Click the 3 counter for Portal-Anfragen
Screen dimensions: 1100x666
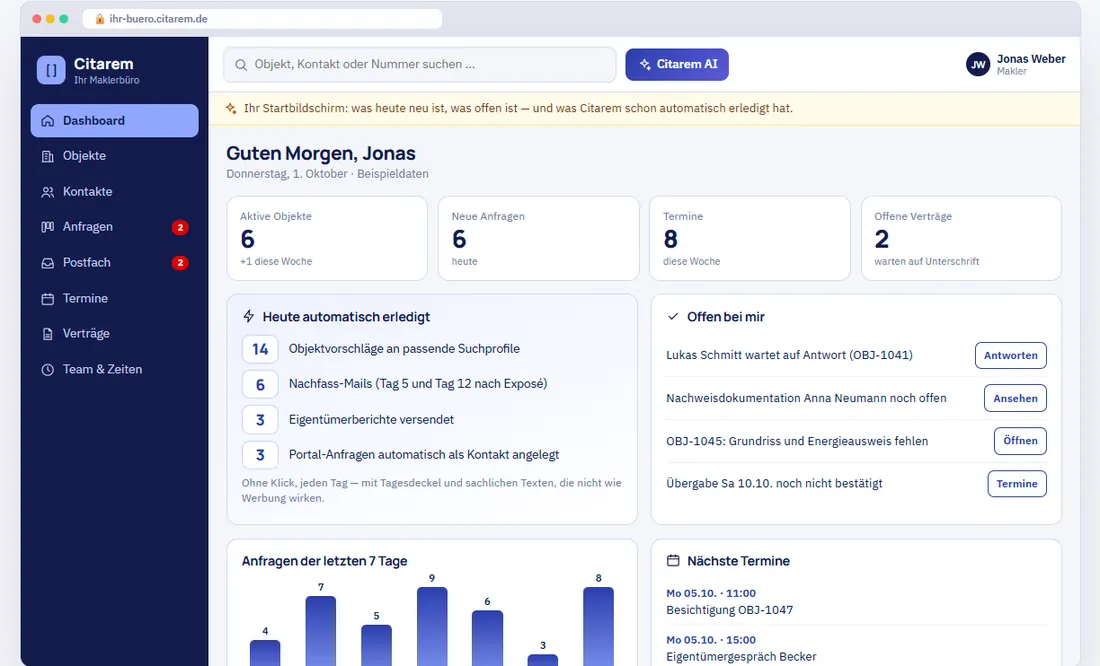[260, 455]
